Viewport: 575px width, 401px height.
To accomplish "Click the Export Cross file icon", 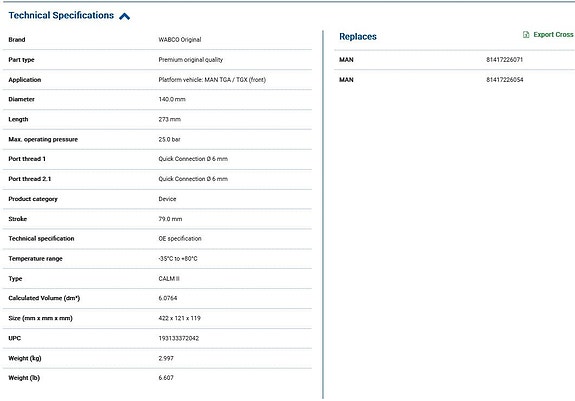I will [526, 34].
